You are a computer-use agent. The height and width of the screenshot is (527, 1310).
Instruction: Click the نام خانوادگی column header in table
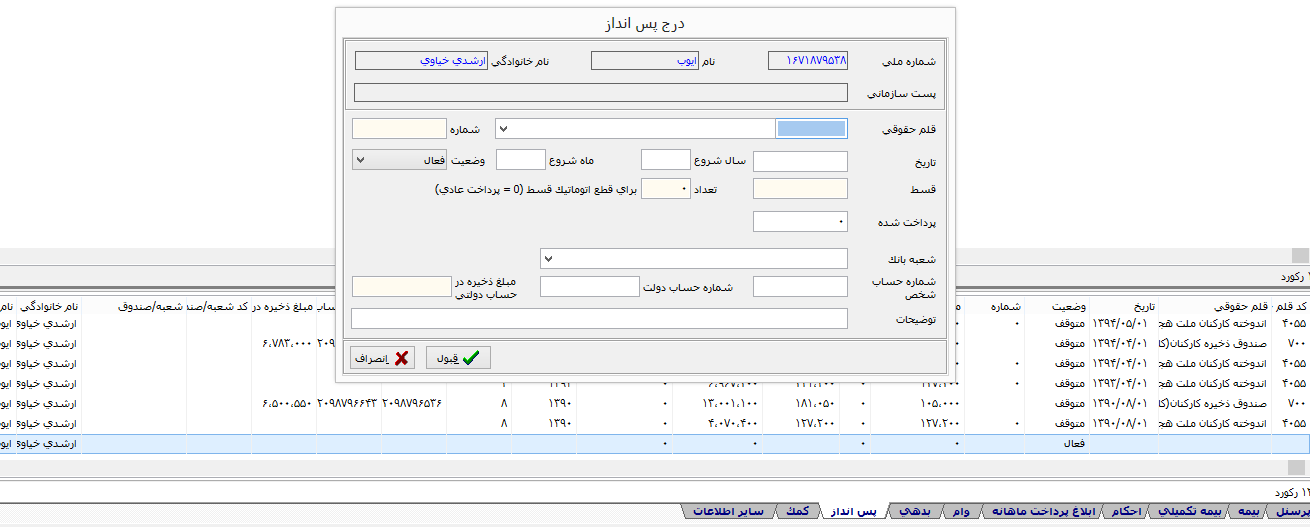pyautogui.click(x=47, y=306)
